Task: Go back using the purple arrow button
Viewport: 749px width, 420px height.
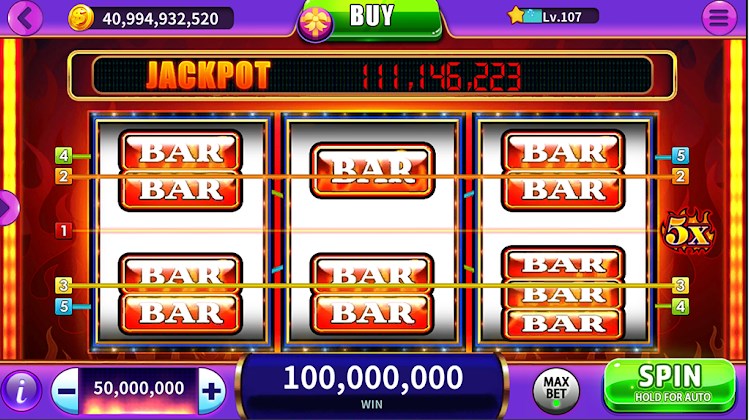Action: [24, 18]
